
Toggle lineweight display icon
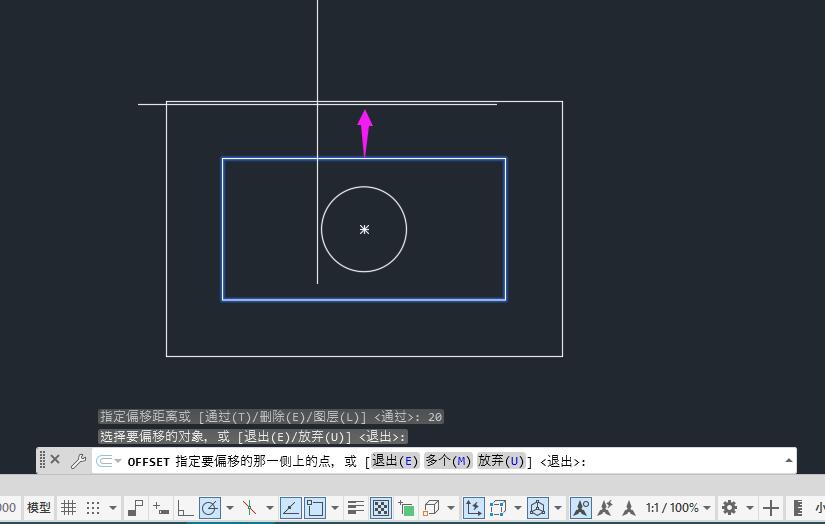click(x=356, y=508)
